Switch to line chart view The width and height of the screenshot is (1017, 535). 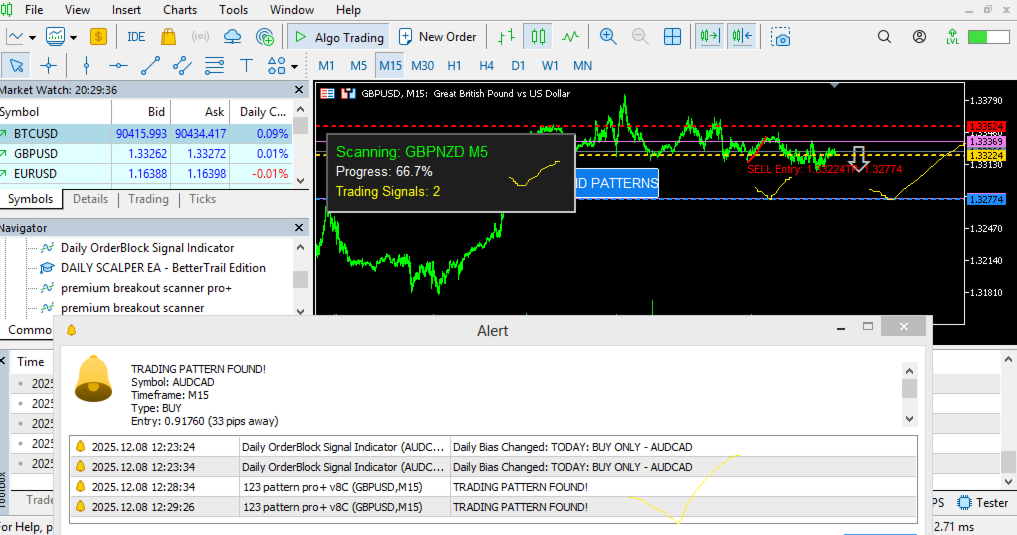[x=570, y=37]
